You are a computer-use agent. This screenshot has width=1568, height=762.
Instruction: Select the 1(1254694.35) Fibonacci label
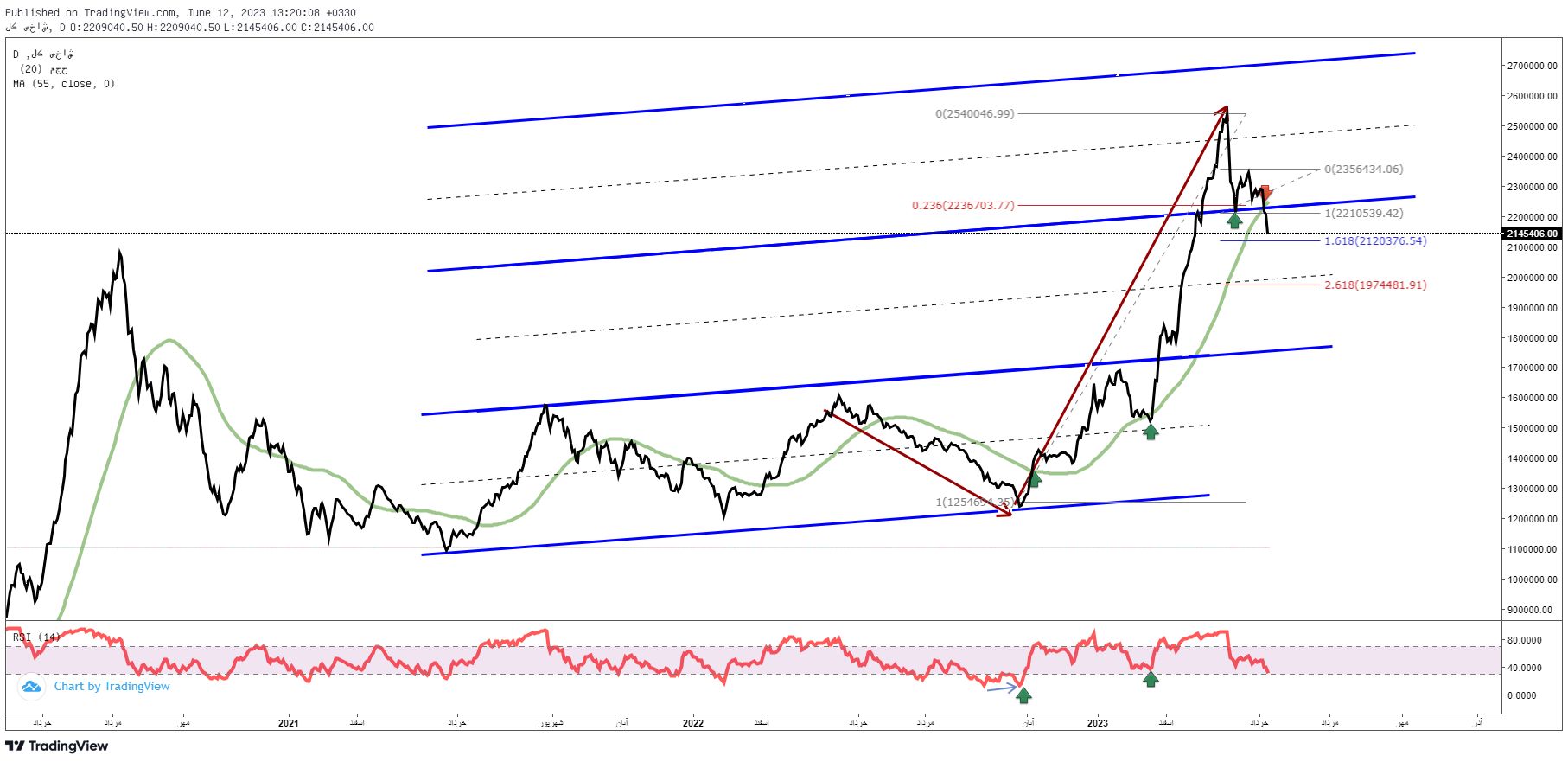(x=975, y=502)
